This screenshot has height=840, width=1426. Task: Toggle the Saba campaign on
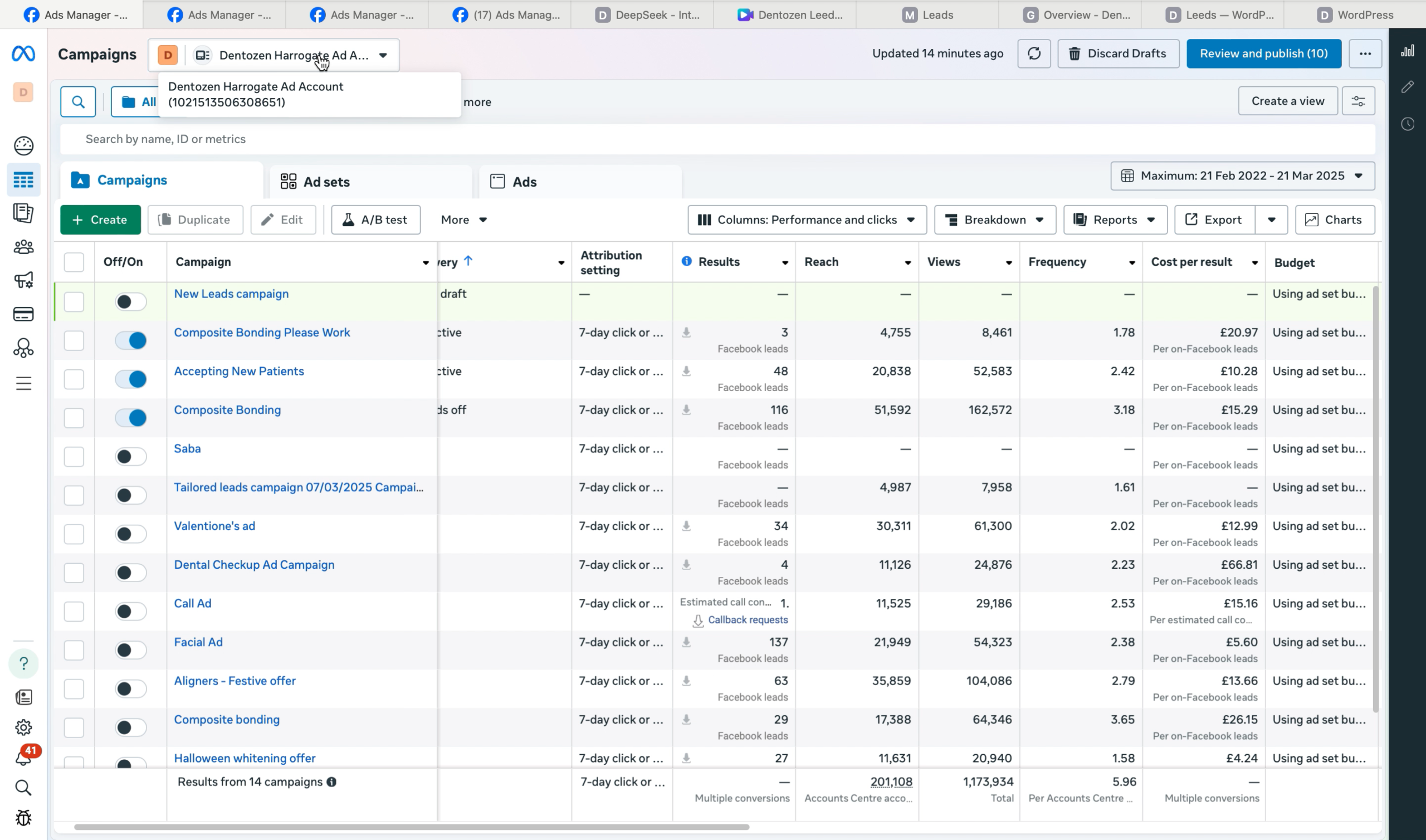[x=131, y=457]
